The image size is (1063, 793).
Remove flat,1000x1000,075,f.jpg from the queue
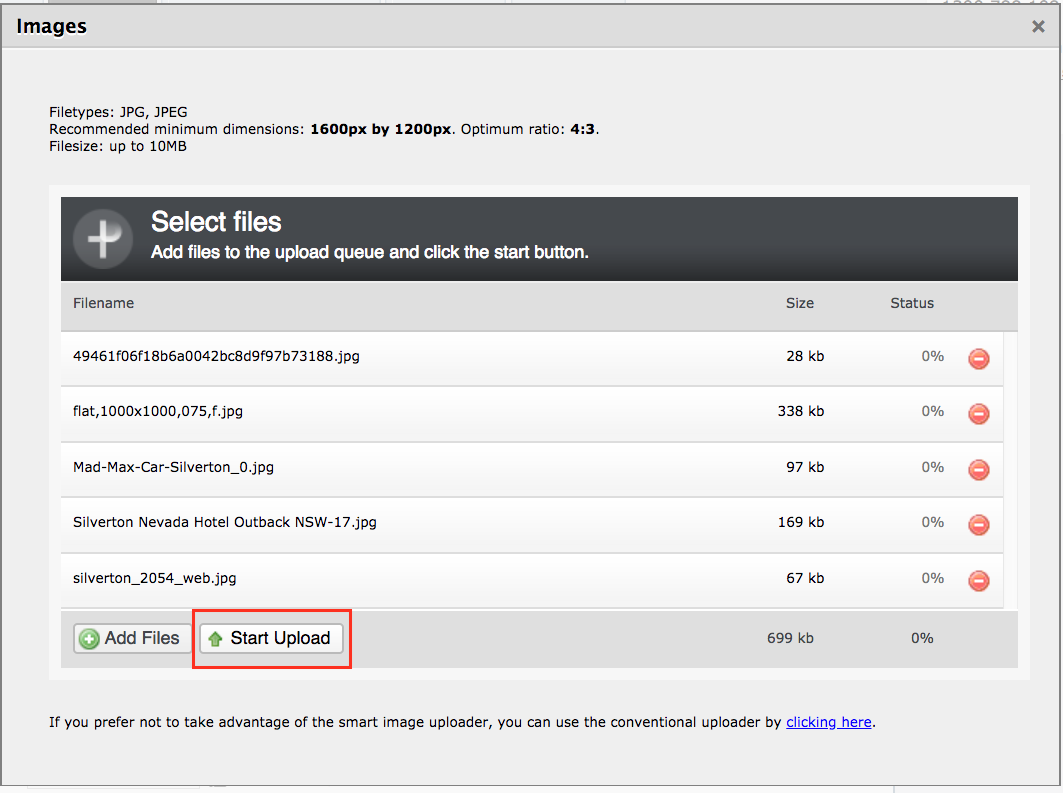[x=979, y=413]
